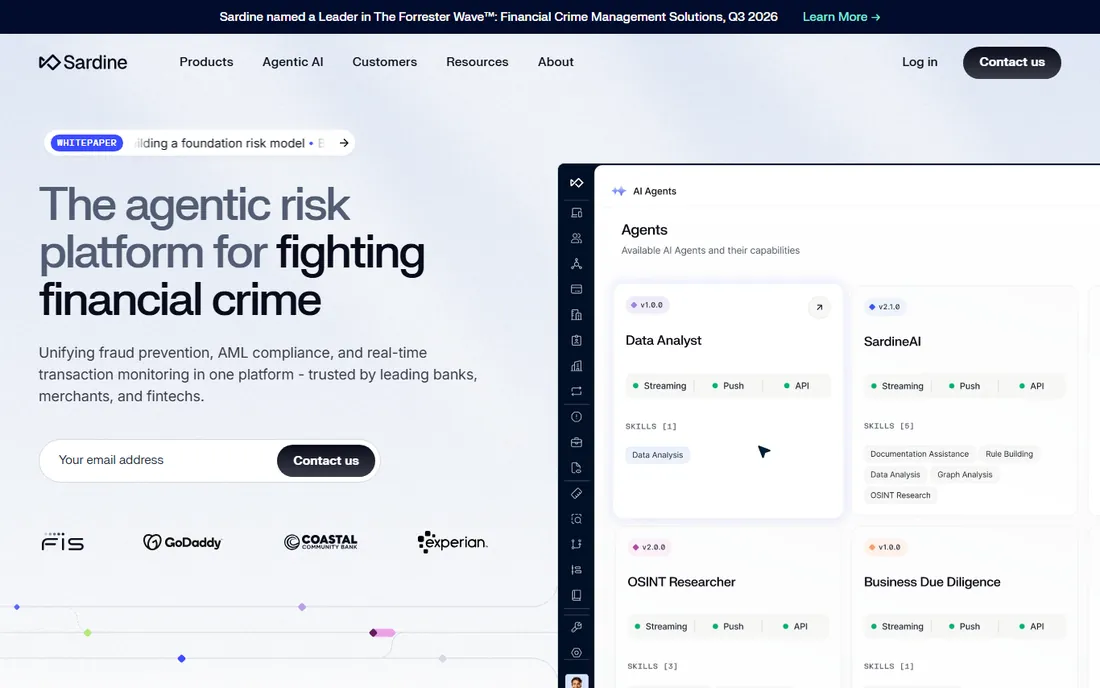Click the repeat arrows icon in the sidebar
The width and height of the screenshot is (1100, 688).
[577, 391]
